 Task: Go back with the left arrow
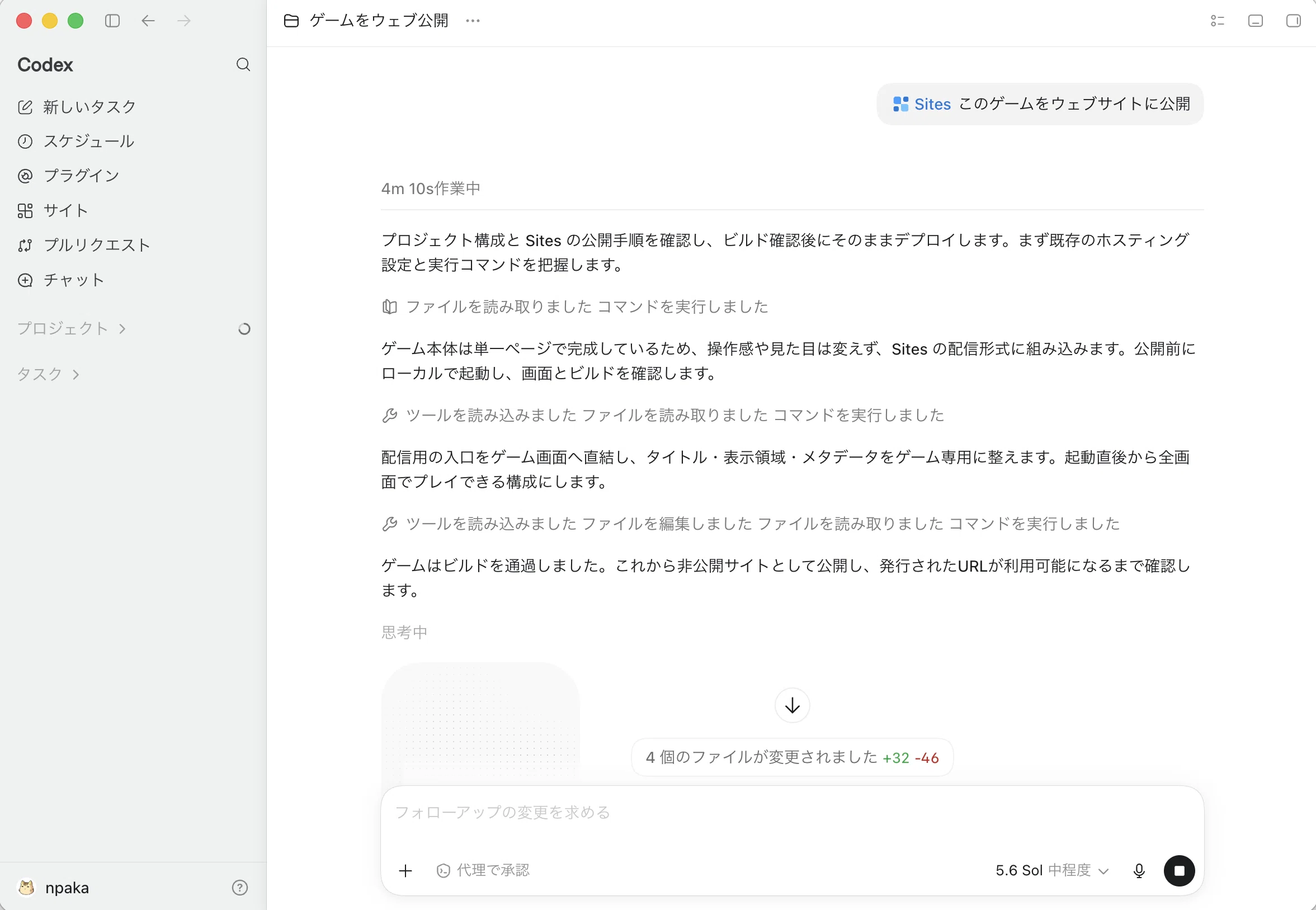[148, 21]
